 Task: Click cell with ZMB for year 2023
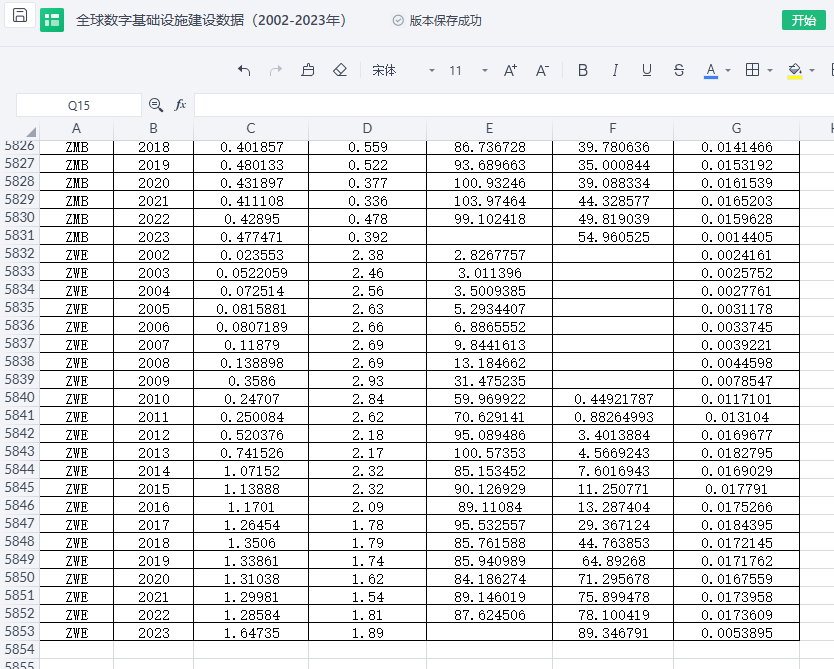pos(77,237)
